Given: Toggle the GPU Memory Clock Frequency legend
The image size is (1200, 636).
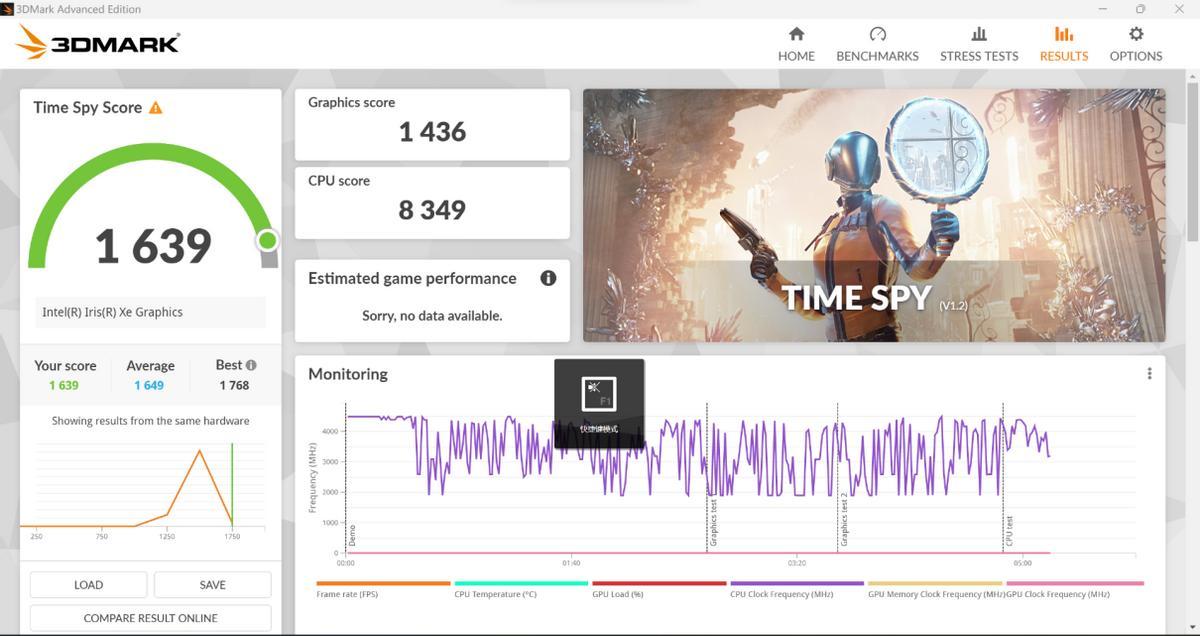Looking at the screenshot, I should coord(935,589).
